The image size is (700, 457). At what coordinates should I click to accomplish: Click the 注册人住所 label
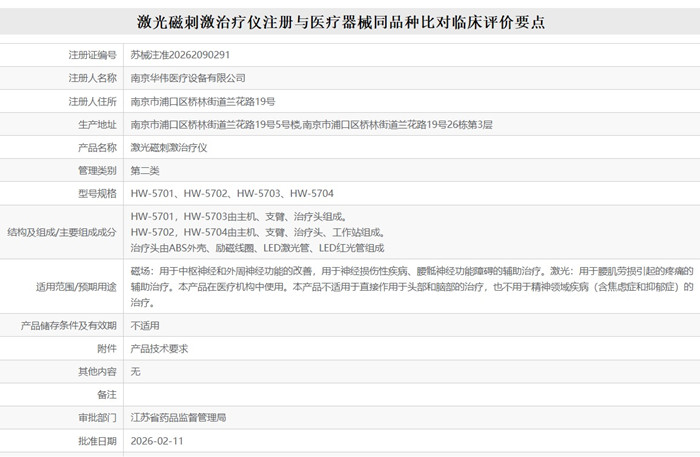92,101
